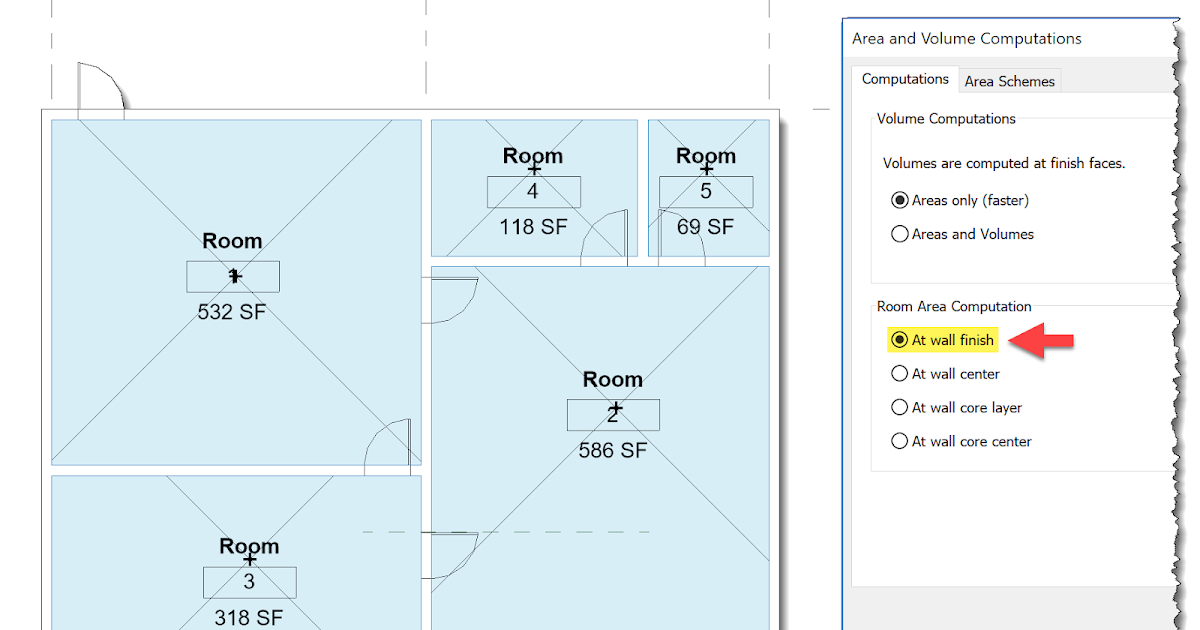
Task: Select the Room 3 tag
Action: [249, 582]
